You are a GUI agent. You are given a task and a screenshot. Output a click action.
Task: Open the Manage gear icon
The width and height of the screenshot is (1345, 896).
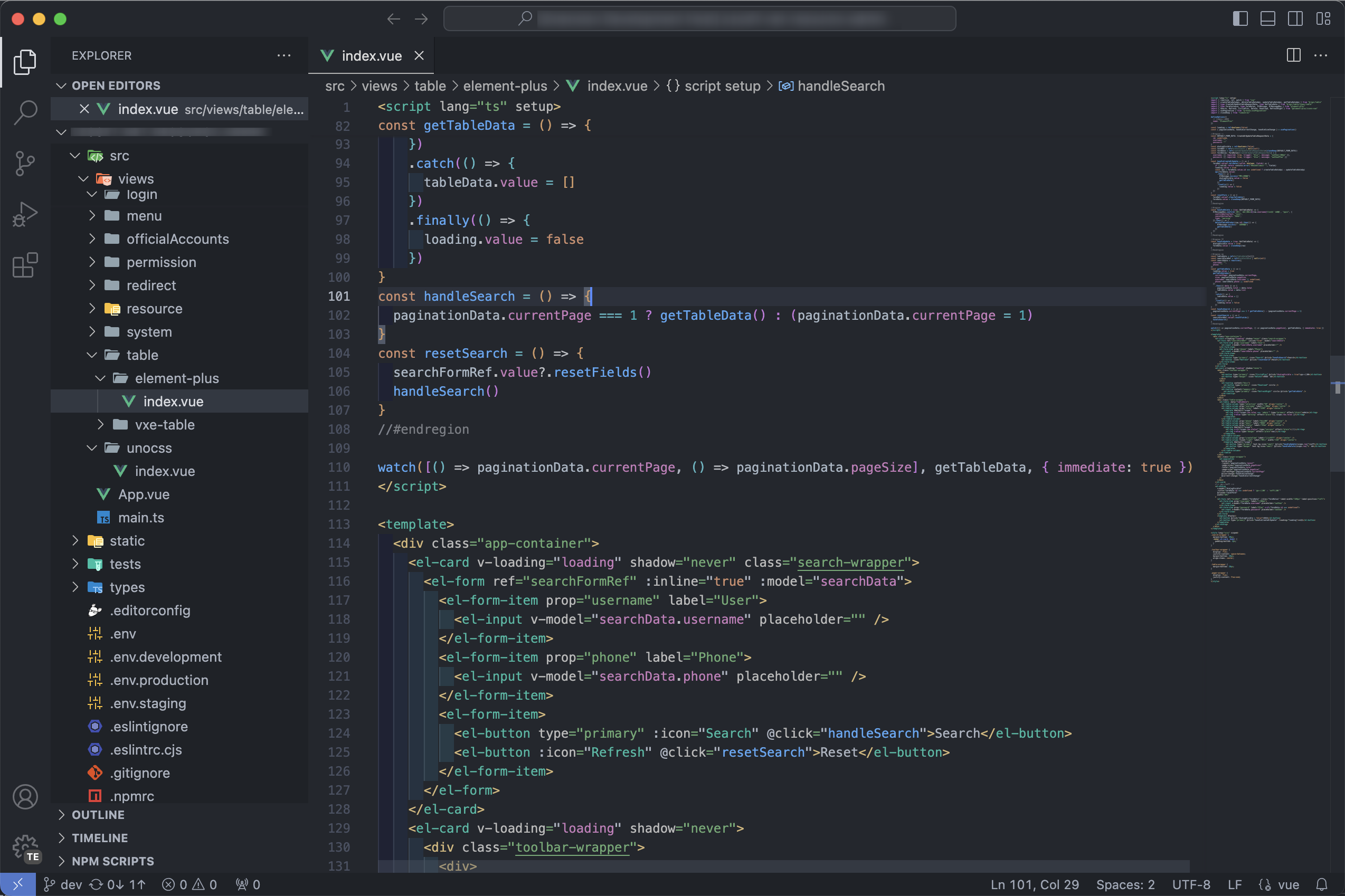pyautogui.click(x=25, y=847)
